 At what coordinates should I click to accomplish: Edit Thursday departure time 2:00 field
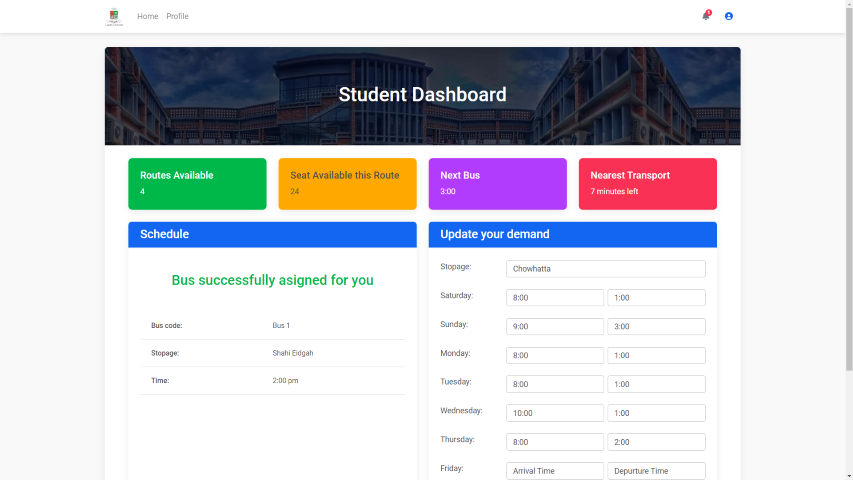[657, 442]
